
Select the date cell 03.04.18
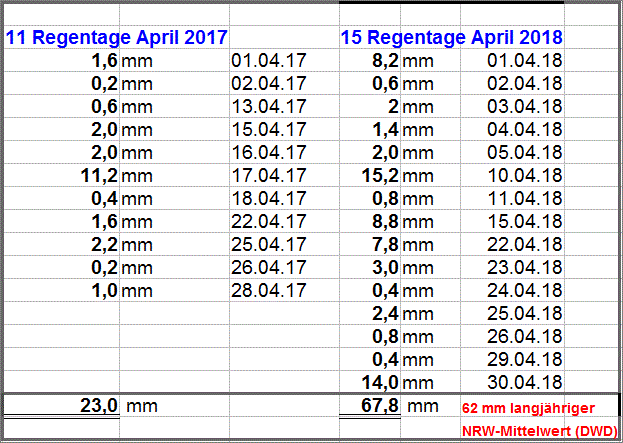point(525,106)
